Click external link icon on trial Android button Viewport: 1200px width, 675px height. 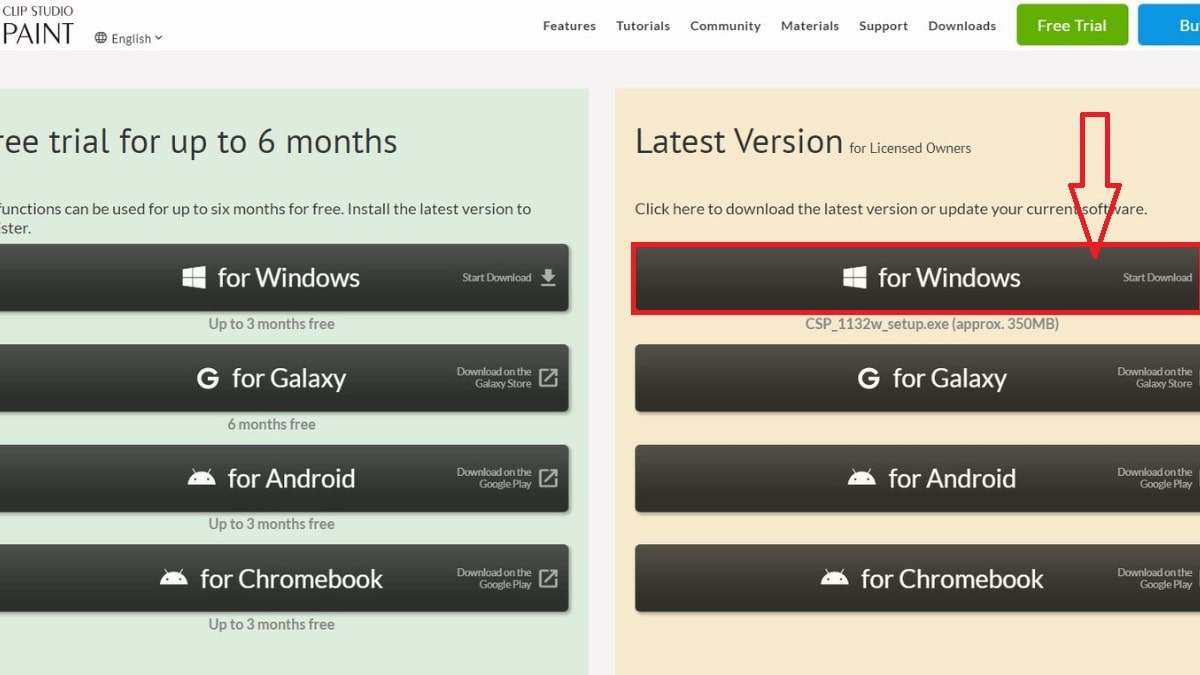tap(548, 478)
